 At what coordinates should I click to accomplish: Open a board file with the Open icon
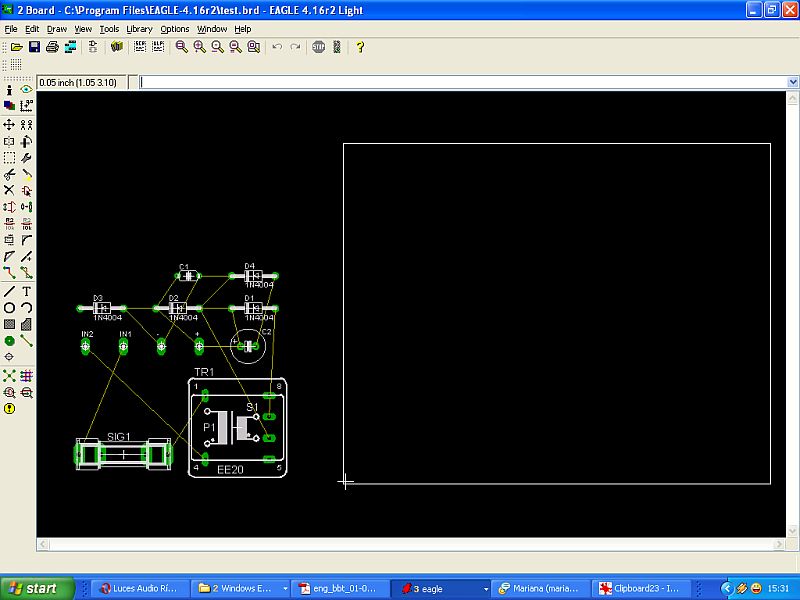pyautogui.click(x=17, y=47)
